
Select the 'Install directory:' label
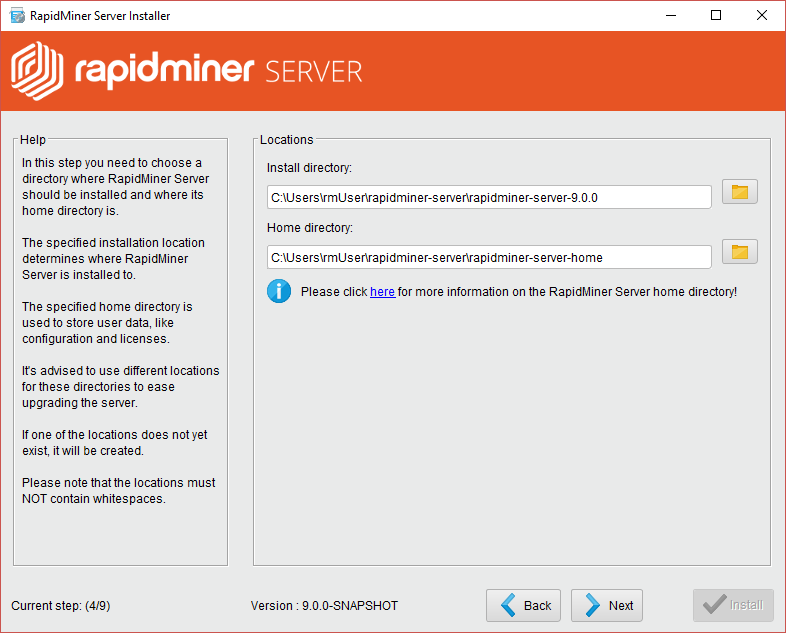point(309,168)
